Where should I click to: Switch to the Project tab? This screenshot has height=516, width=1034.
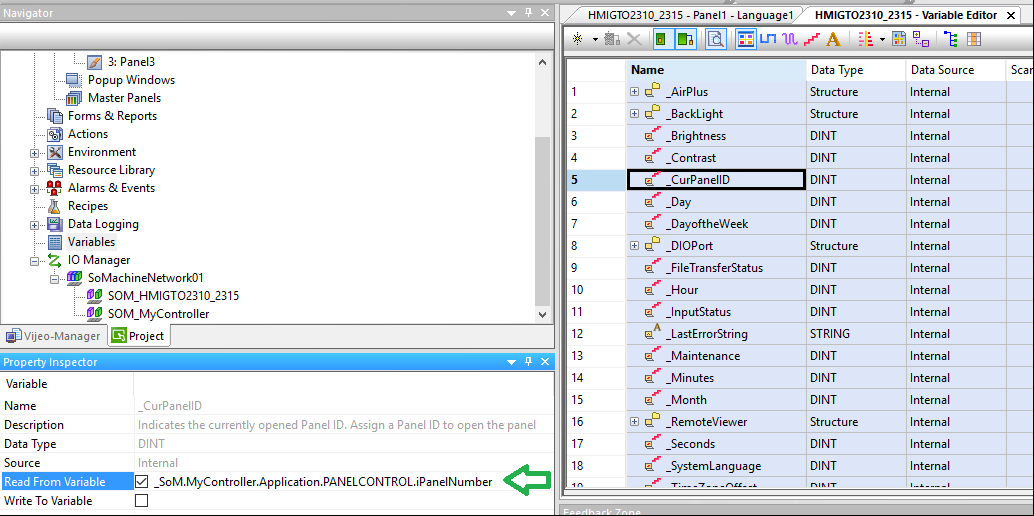click(138, 336)
